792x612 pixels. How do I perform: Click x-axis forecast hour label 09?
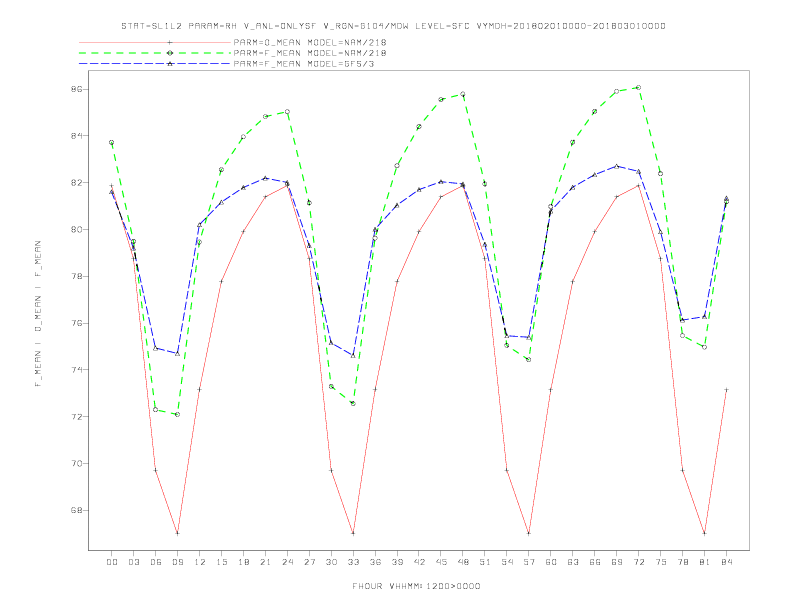(x=178, y=562)
